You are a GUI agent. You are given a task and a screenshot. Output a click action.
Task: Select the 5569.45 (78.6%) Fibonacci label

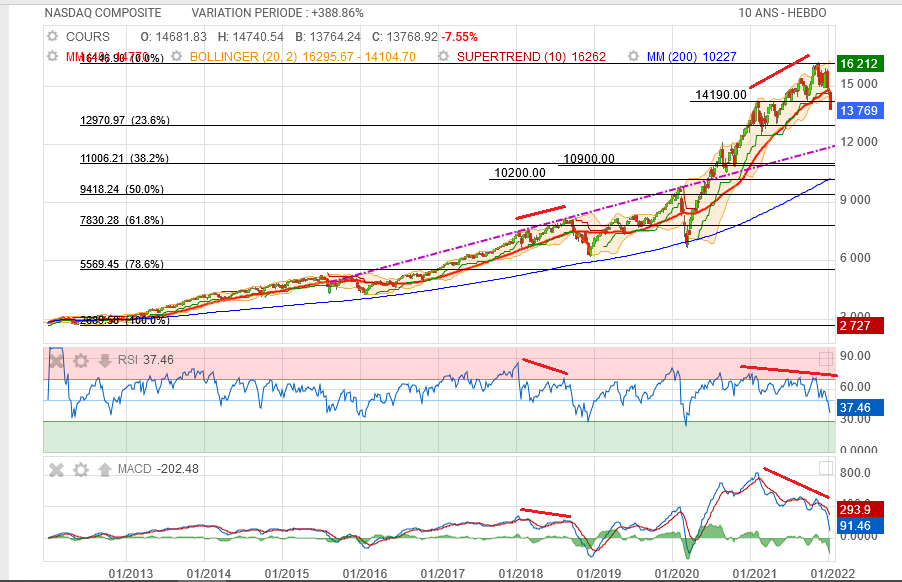pos(122,265)
